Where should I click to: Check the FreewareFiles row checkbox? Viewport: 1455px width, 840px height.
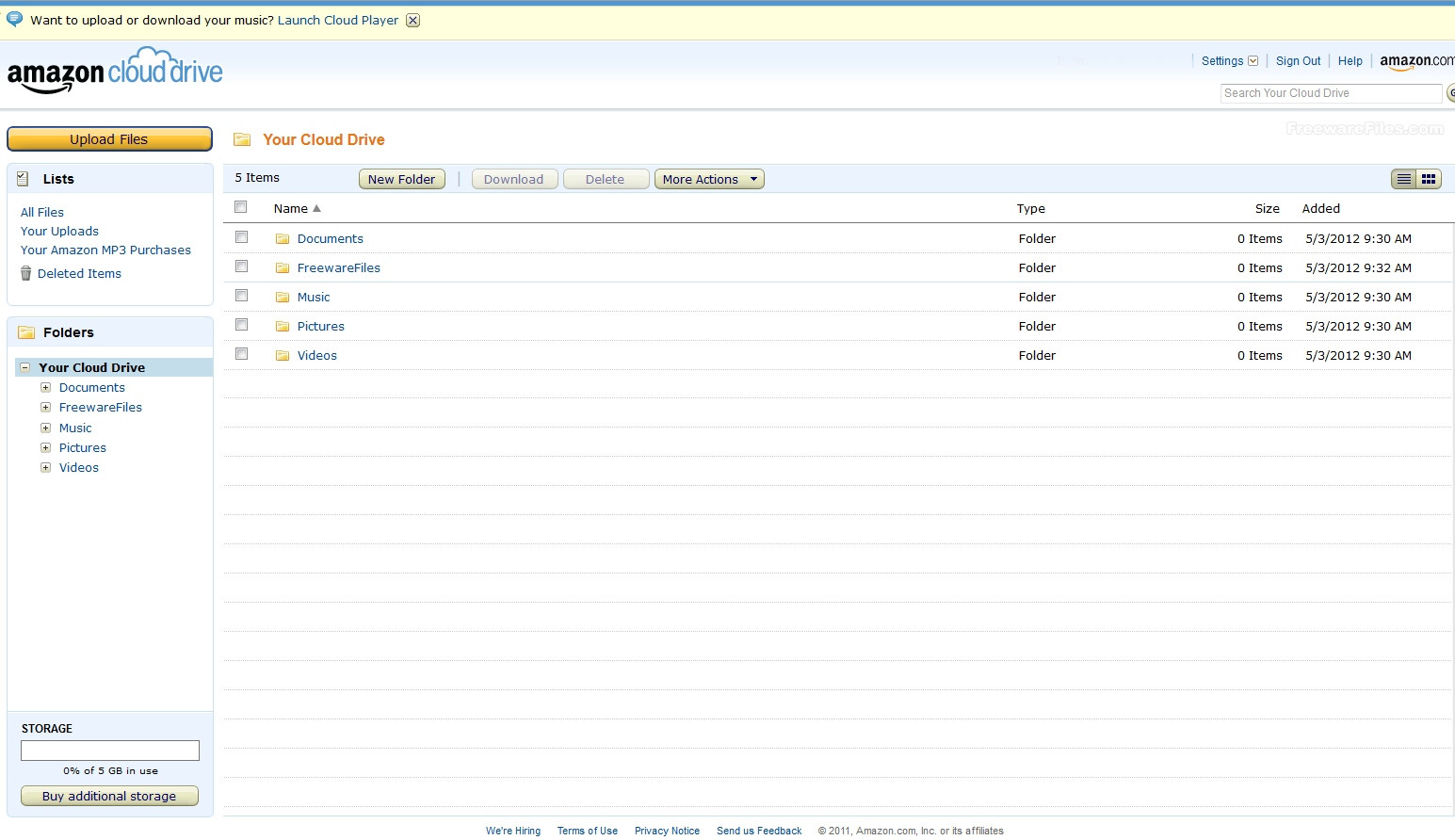[241, 267]
